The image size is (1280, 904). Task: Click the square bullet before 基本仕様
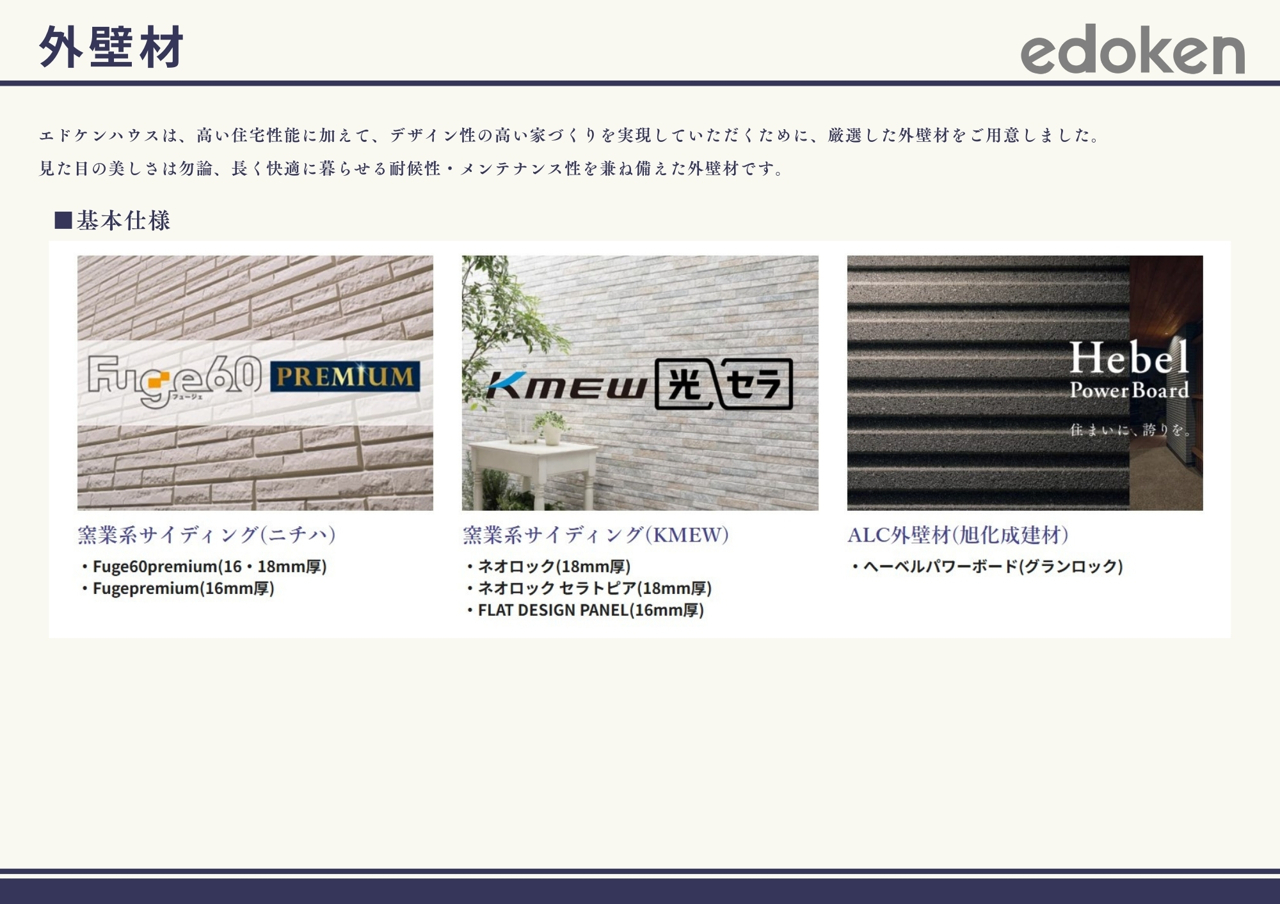pyautogui.click(x=63, y=220)
